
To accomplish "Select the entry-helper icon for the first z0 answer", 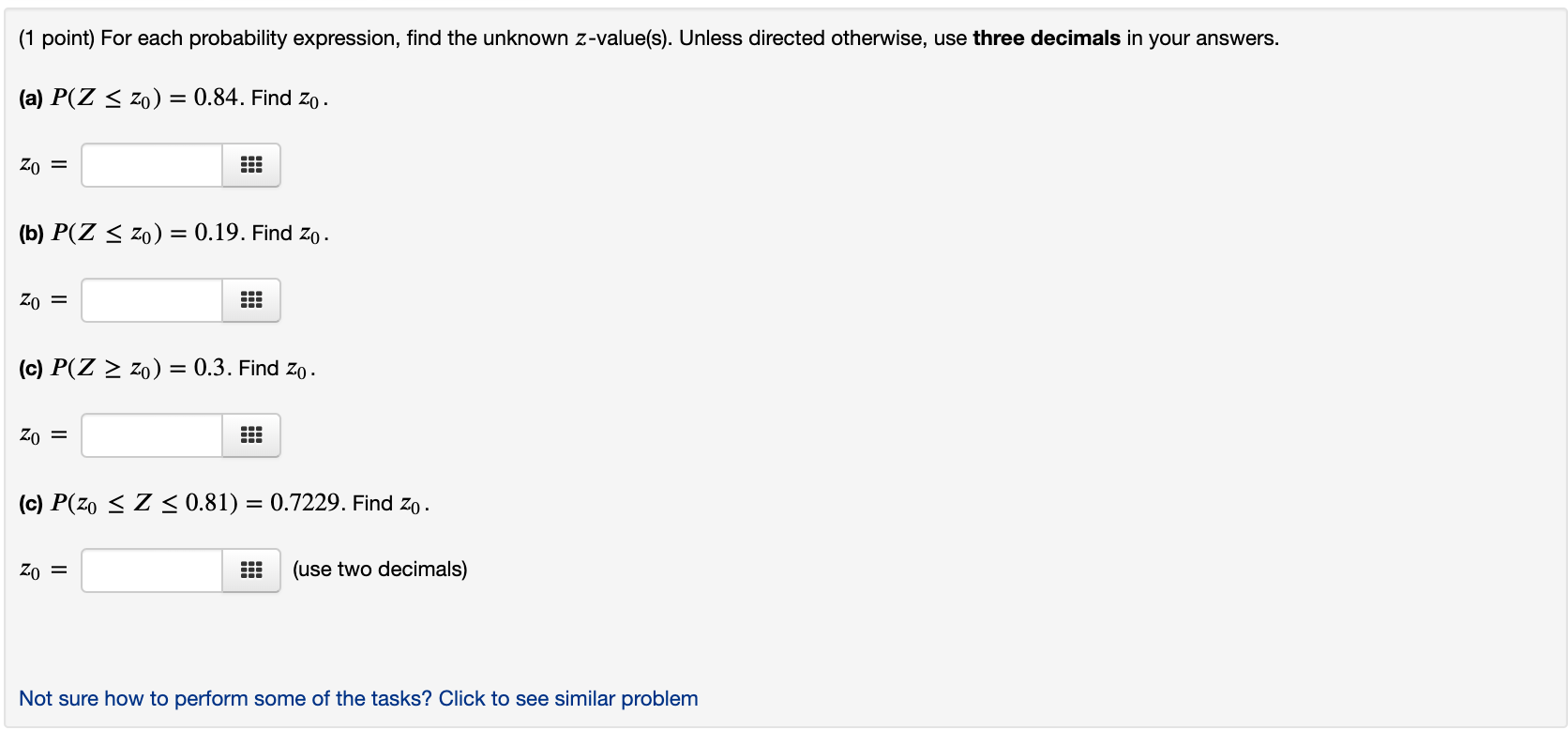I will 250,164.
